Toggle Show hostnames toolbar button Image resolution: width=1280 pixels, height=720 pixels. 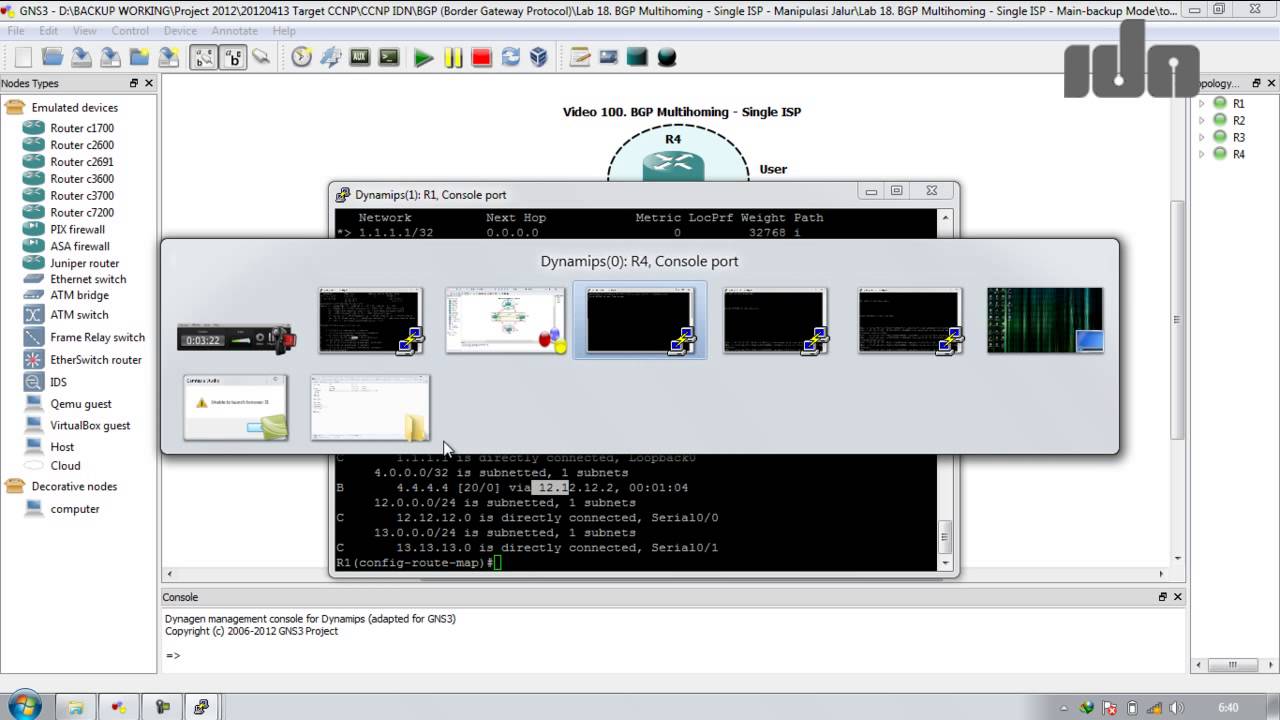(x=233, y=57)
